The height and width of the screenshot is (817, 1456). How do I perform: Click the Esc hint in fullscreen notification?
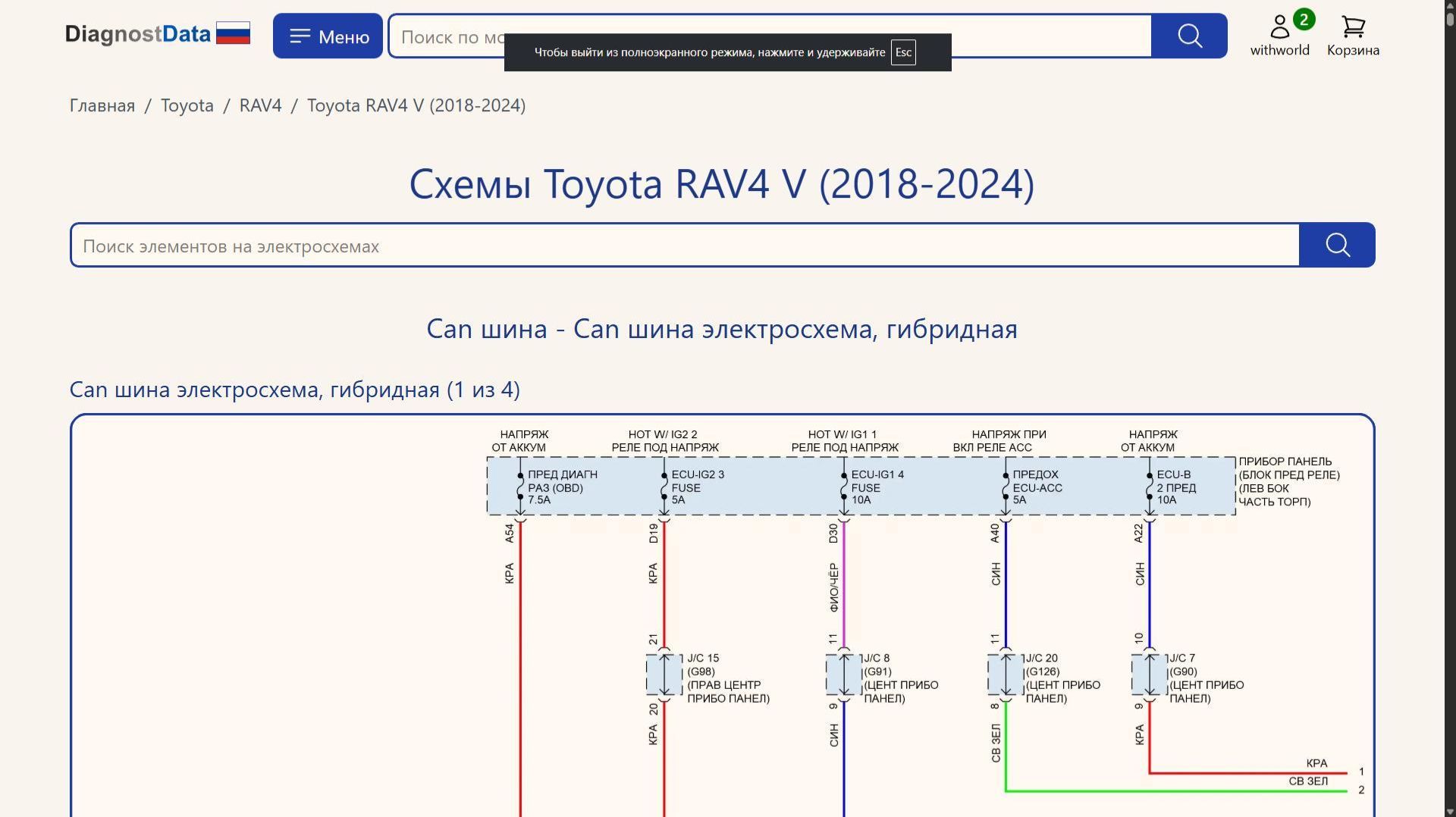[903, 52]
